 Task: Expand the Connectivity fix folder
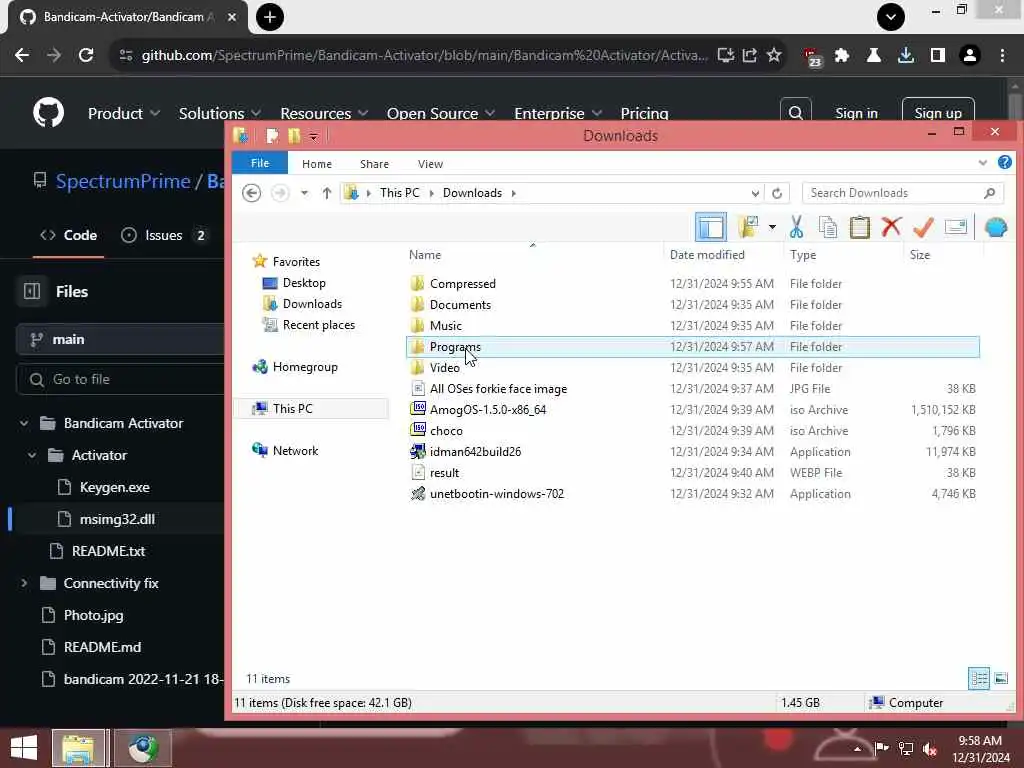tap(24, 583)
